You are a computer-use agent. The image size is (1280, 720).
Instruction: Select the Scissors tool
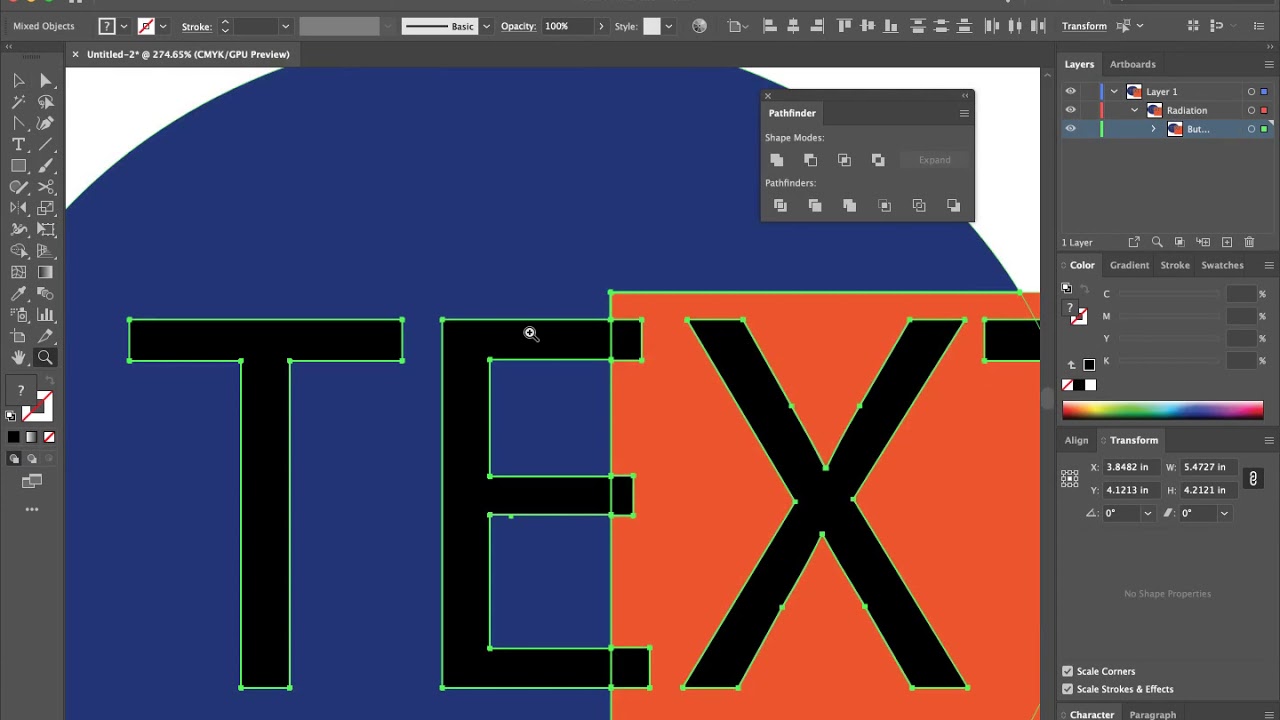tap(46, 187)
